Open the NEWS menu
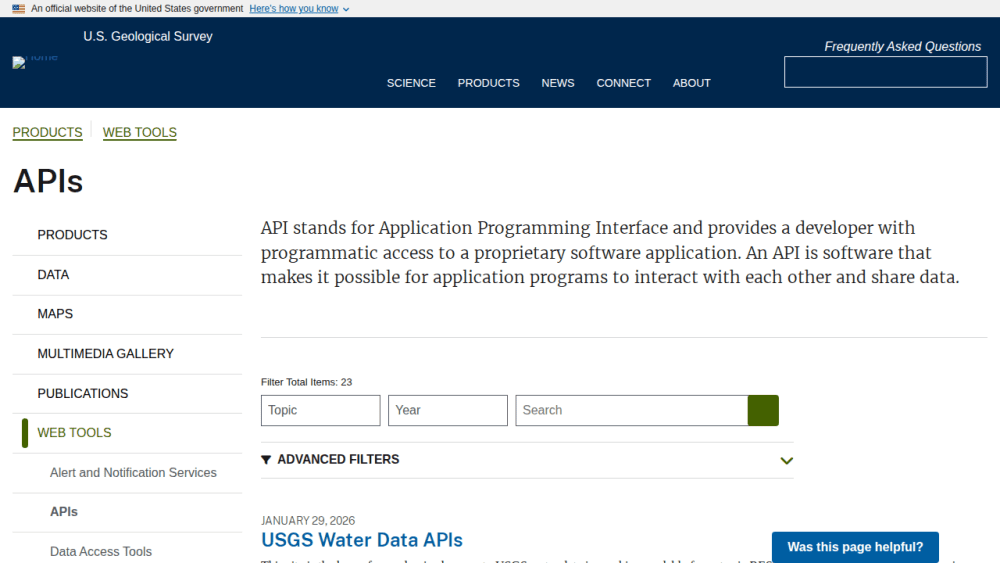This screenshot has width=1000, height=563. [x=558, y=84]
